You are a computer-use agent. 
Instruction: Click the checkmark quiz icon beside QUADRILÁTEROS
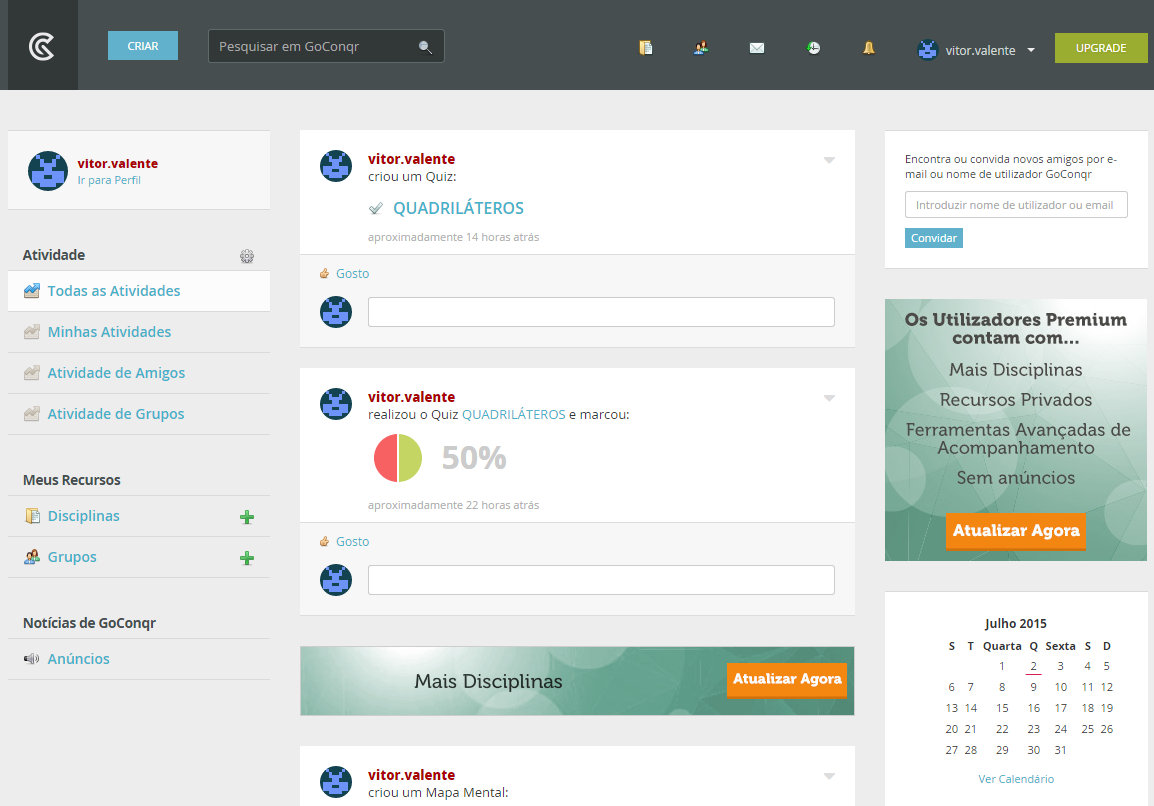375,208
